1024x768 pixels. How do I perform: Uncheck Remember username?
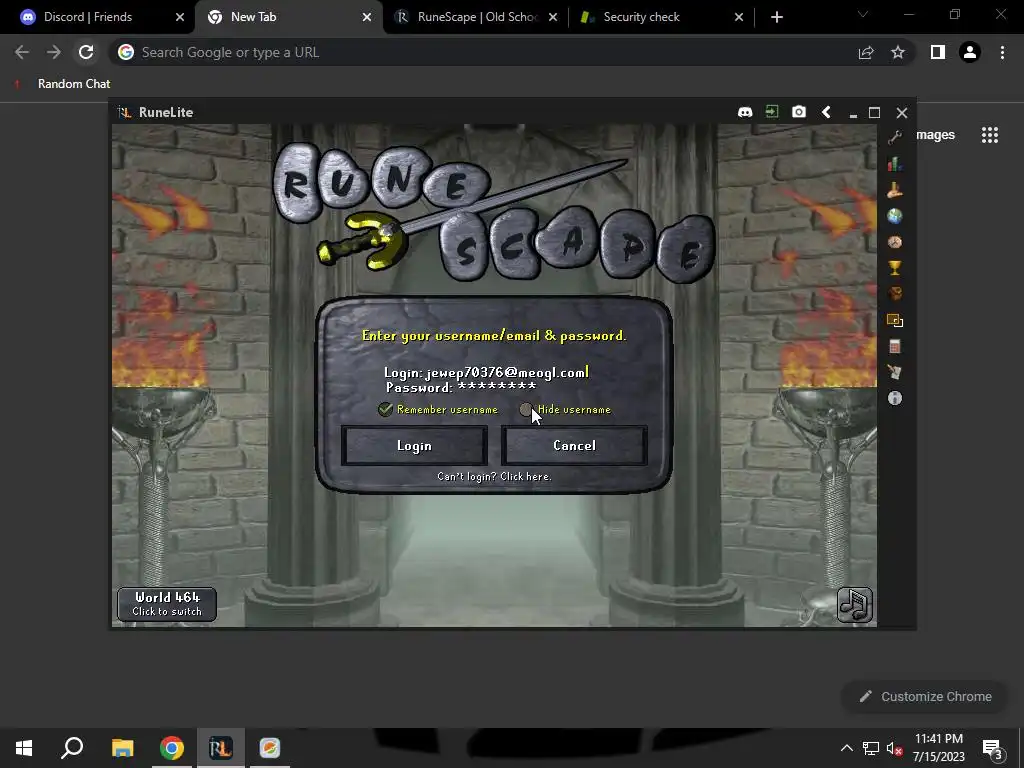(x=385, y=409)
